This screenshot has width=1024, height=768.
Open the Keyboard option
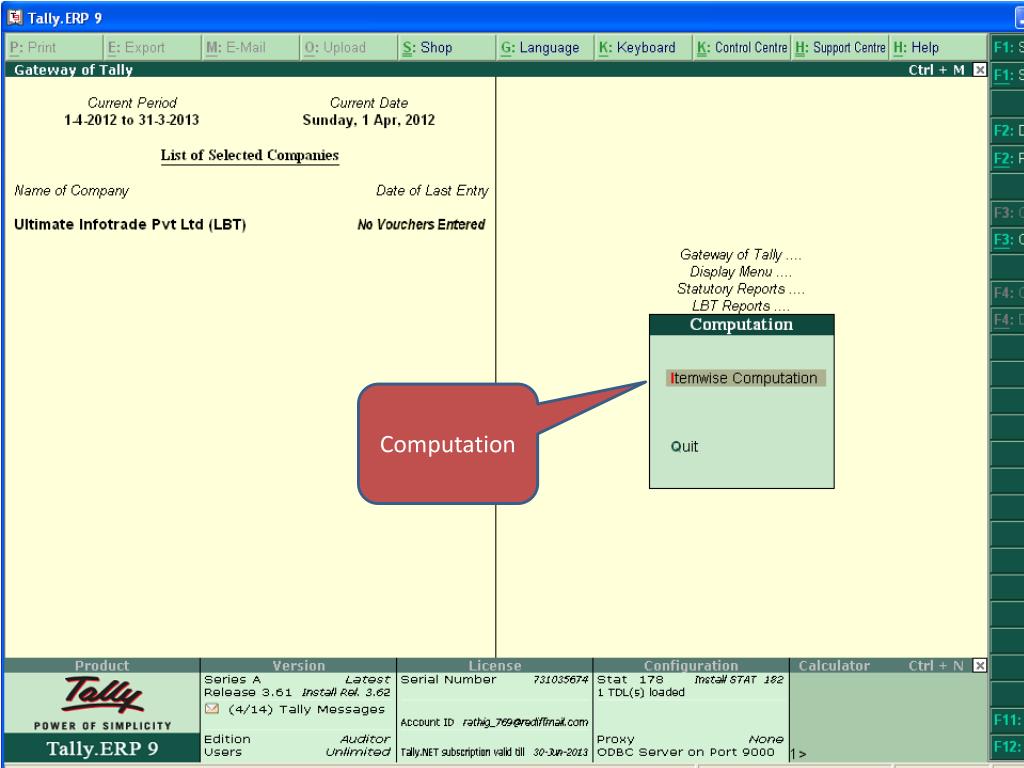[643, 48]
